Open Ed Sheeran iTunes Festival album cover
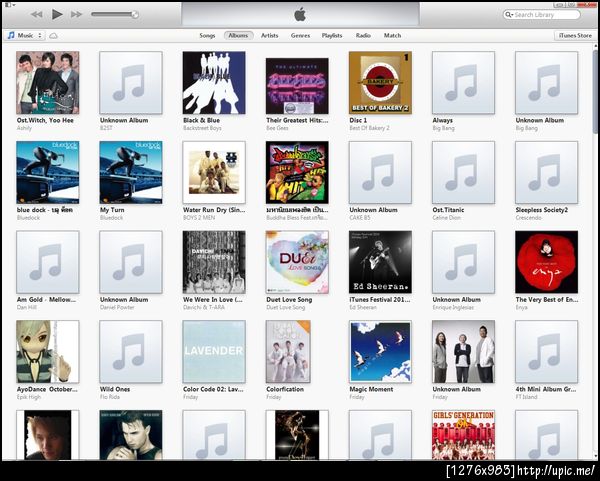 point(380,262)
